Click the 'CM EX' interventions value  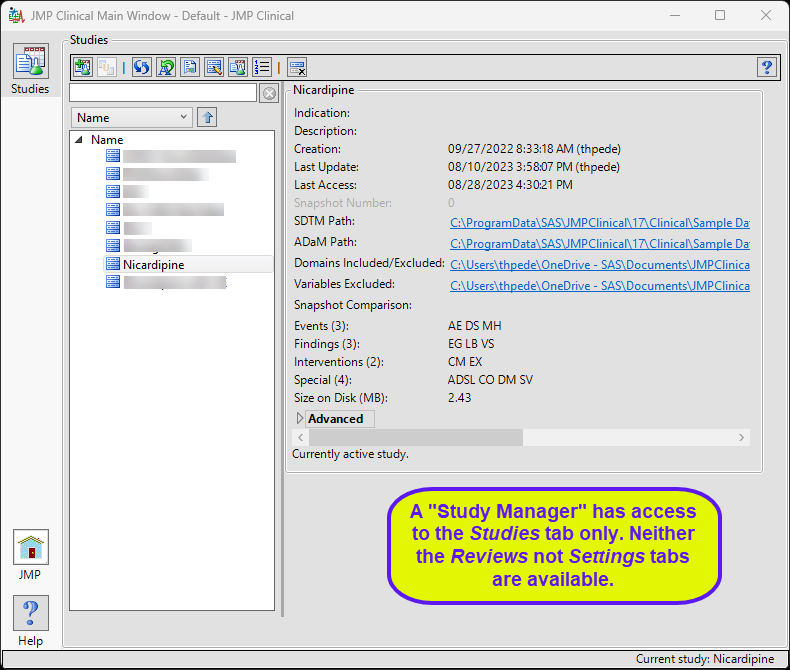(465, 362)
